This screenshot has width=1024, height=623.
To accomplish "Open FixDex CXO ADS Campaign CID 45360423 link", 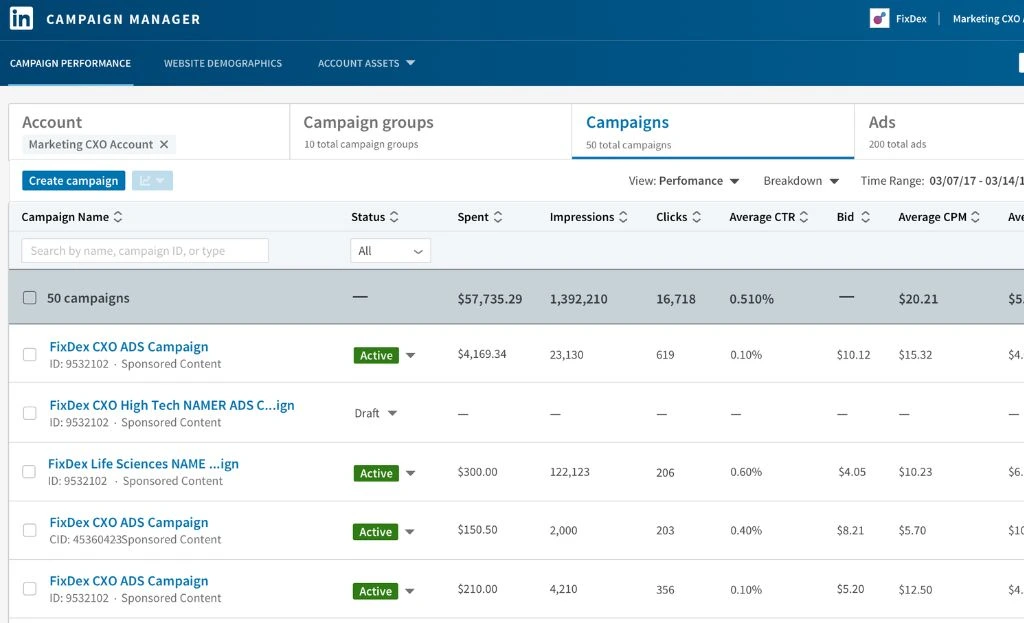I will pos(129,522).
